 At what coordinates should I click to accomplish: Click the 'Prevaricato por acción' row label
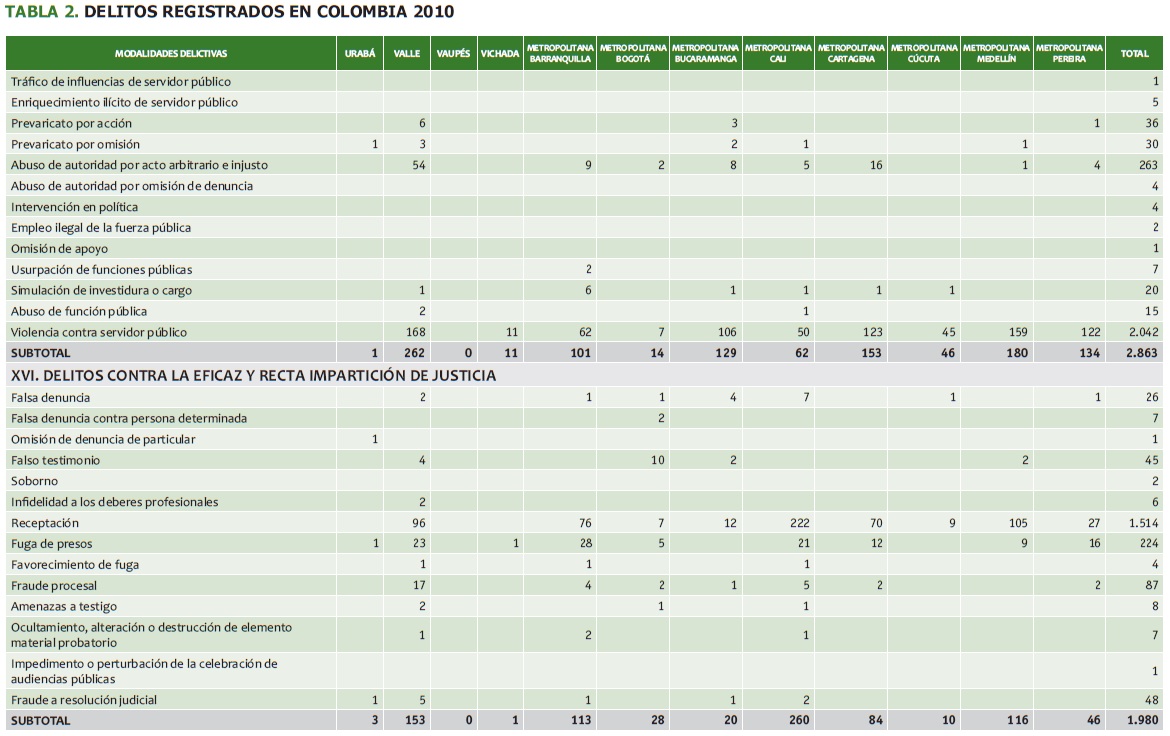(x=71, y=123)
